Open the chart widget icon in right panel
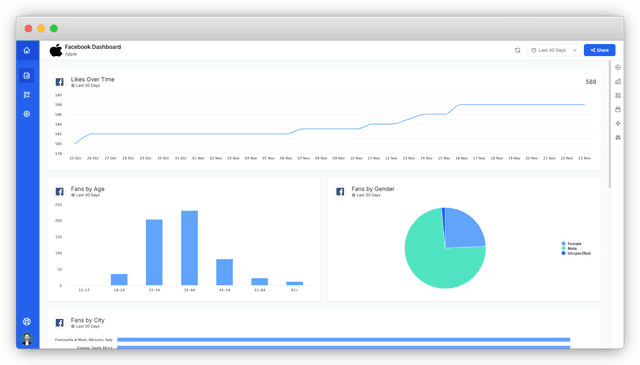This screenshot has width=640, height=365. click(x=618, y=81)
